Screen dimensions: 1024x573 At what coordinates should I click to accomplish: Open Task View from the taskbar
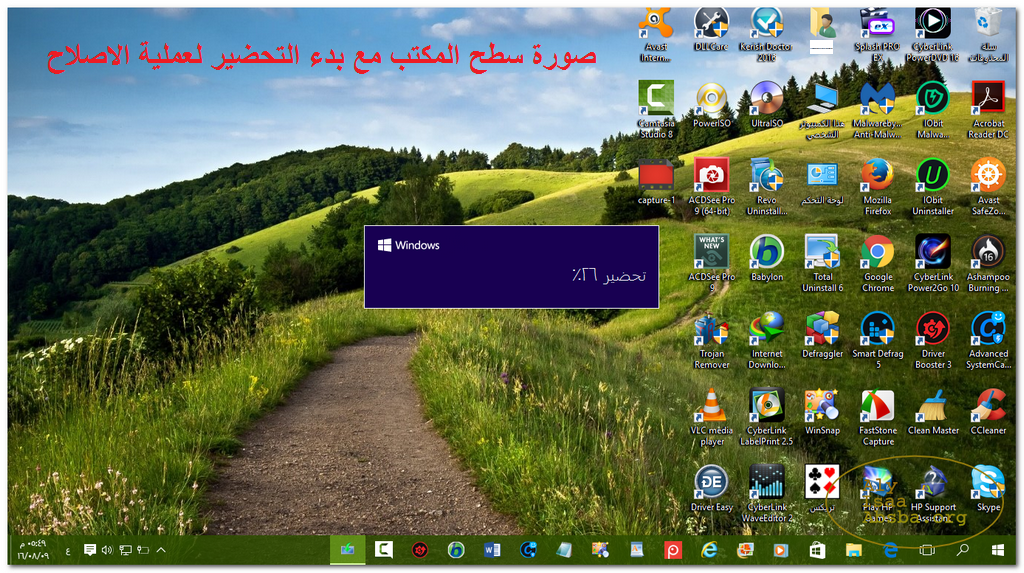point(926,550)
